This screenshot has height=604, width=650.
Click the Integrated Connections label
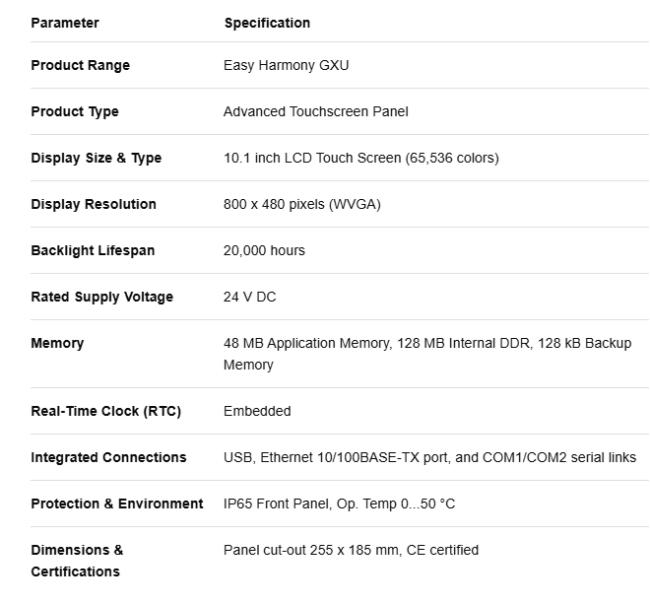coord(109,457)
